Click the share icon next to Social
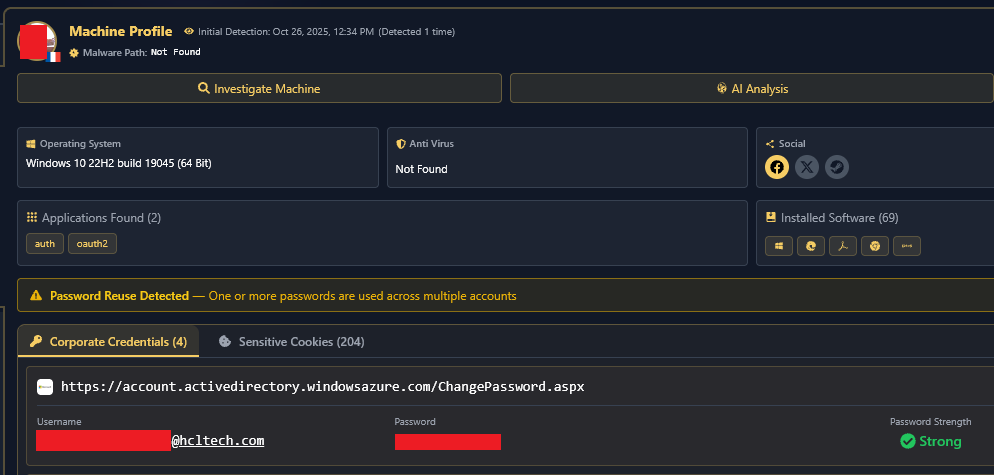Viewport: 994px width, 475px height. [x=770, y=144]
